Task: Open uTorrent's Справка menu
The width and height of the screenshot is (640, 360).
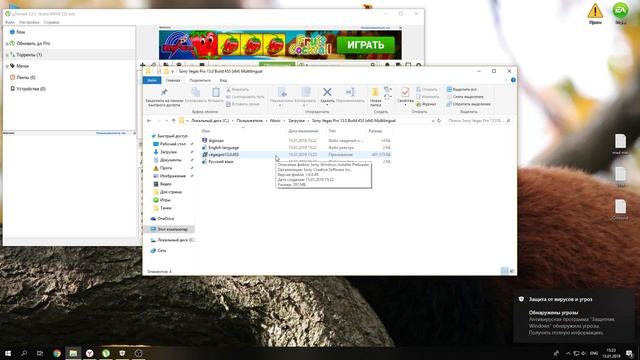Action: pos(51,22)
